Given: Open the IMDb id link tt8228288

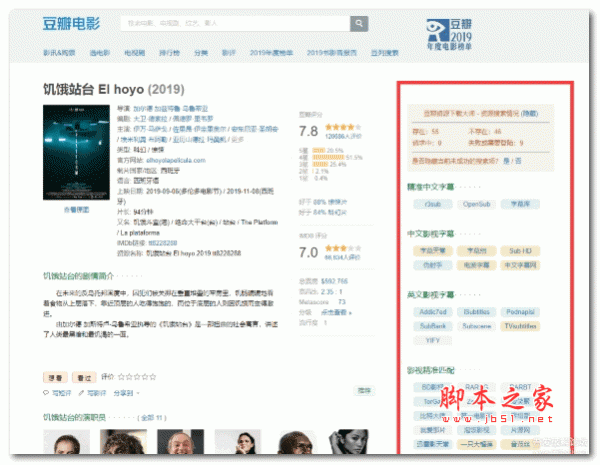Looking at the screenshot, I should coord(163,243).
